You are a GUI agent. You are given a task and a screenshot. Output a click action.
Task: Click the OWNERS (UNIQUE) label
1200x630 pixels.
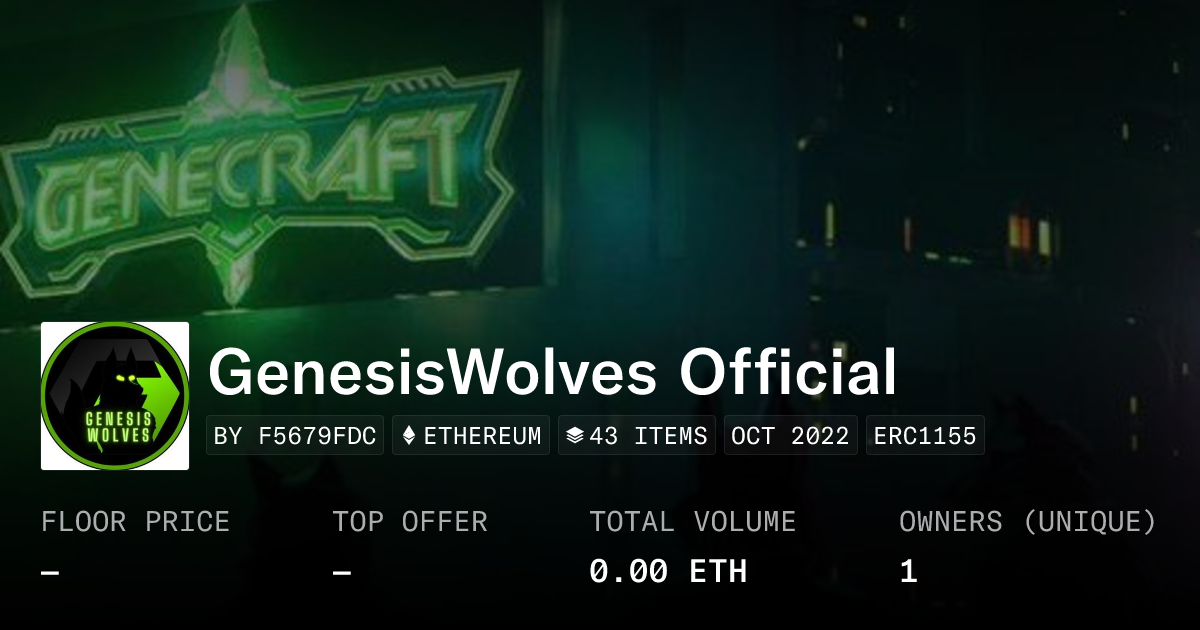[1028, 522]
